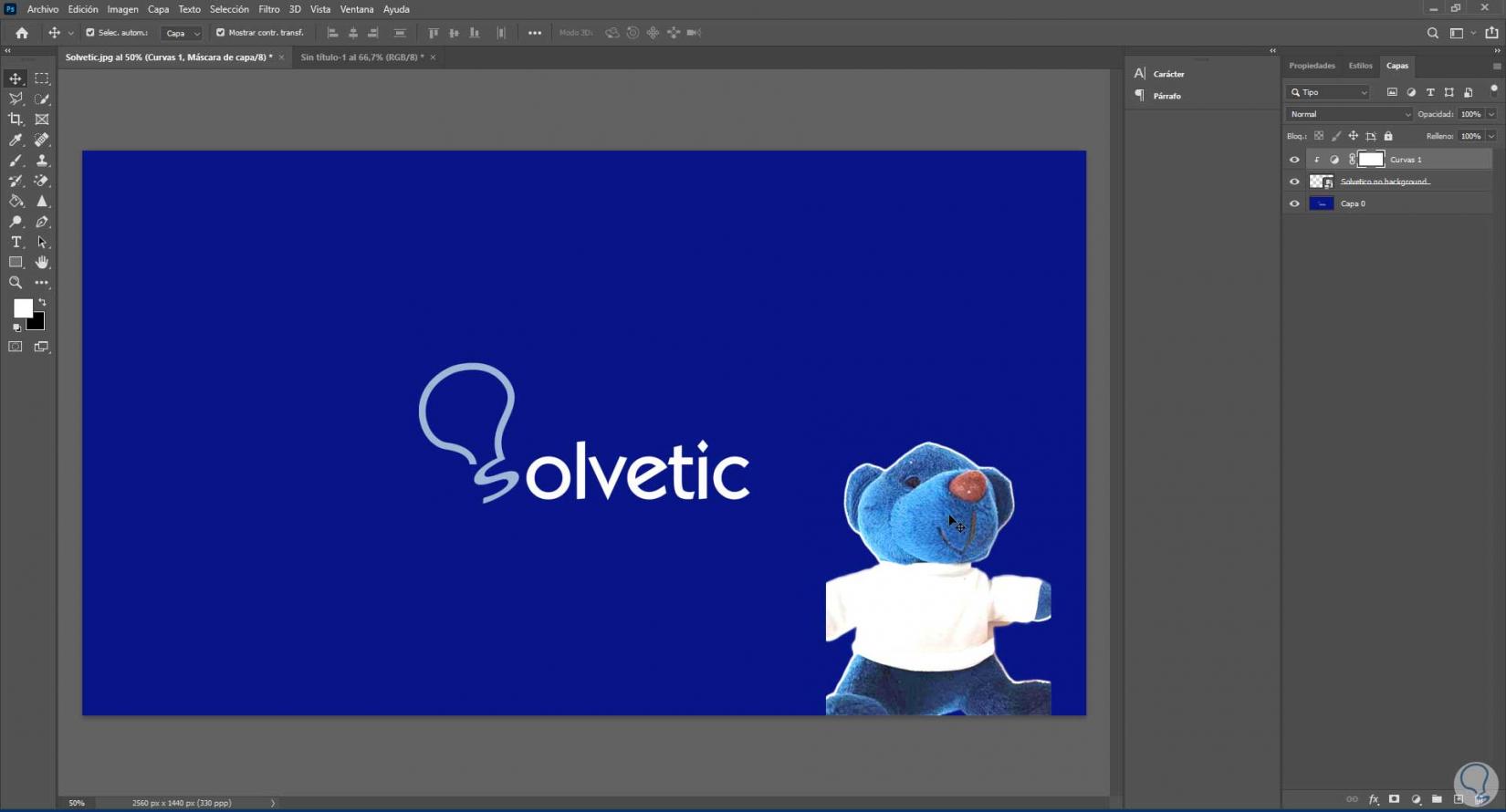Open the Character panel icon

pyautogui.click(x=1139, y=74)
